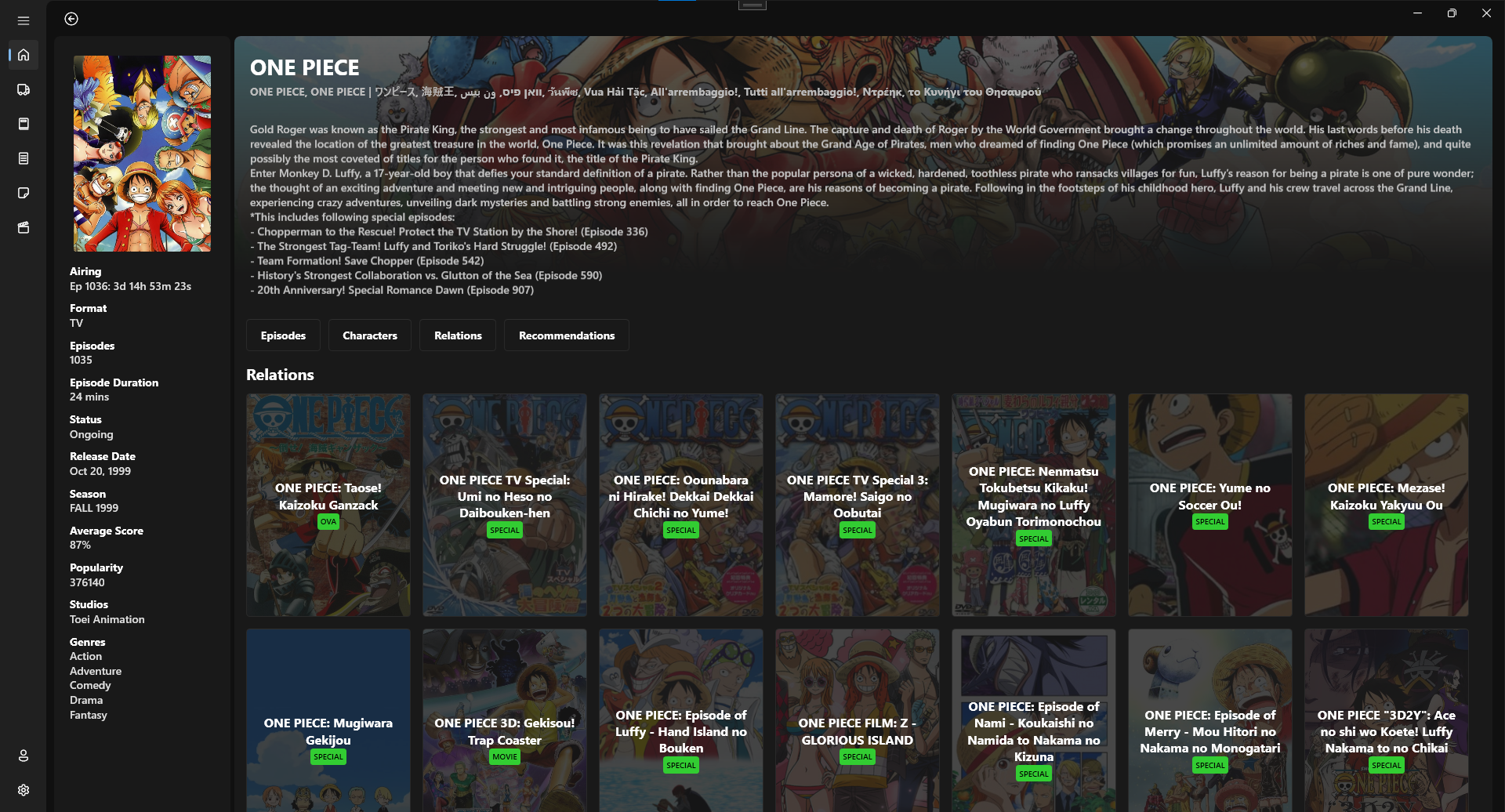The width and height of the screenshot is (1505, 812).
Task: Open the hamburger navigation menu
Action: tap(24, 20)
